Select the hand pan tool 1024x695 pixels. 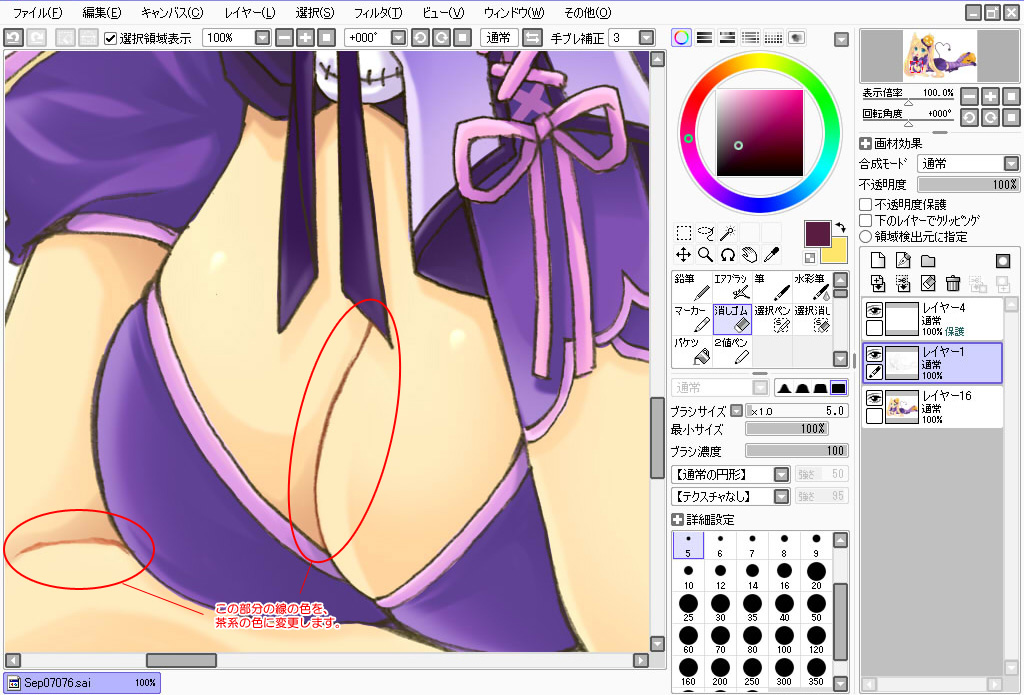(x=749, y=255)
